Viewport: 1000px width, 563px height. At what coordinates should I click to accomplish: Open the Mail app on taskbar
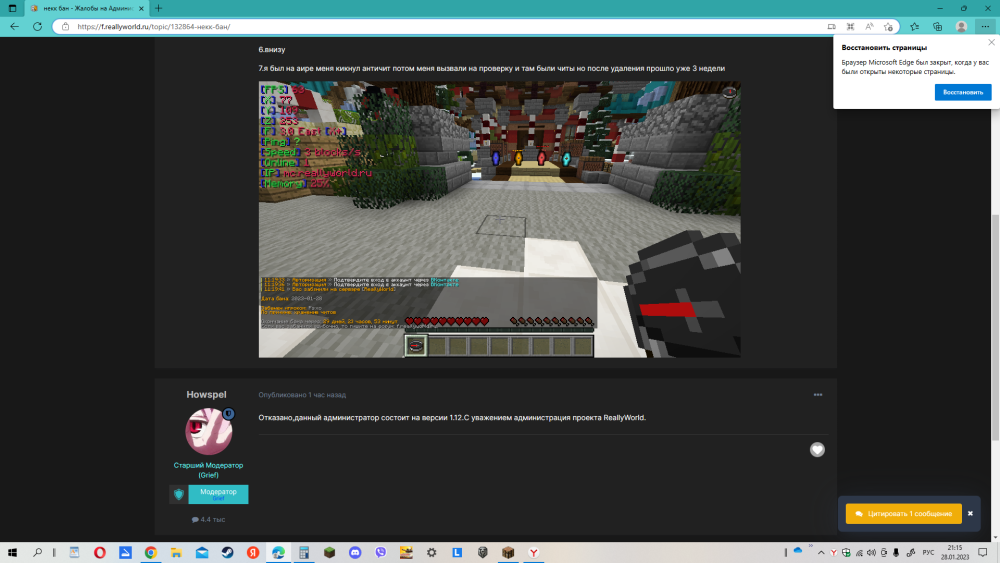[202, 553]
